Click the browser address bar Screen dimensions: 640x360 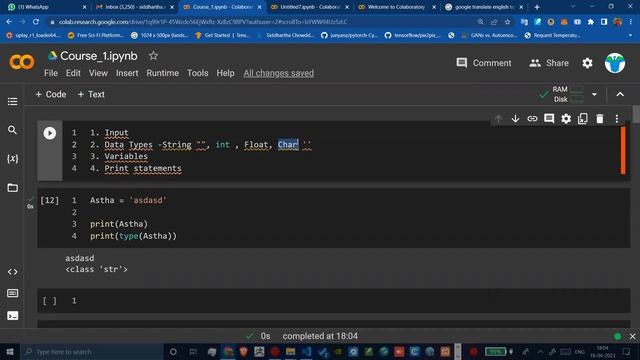261,22
